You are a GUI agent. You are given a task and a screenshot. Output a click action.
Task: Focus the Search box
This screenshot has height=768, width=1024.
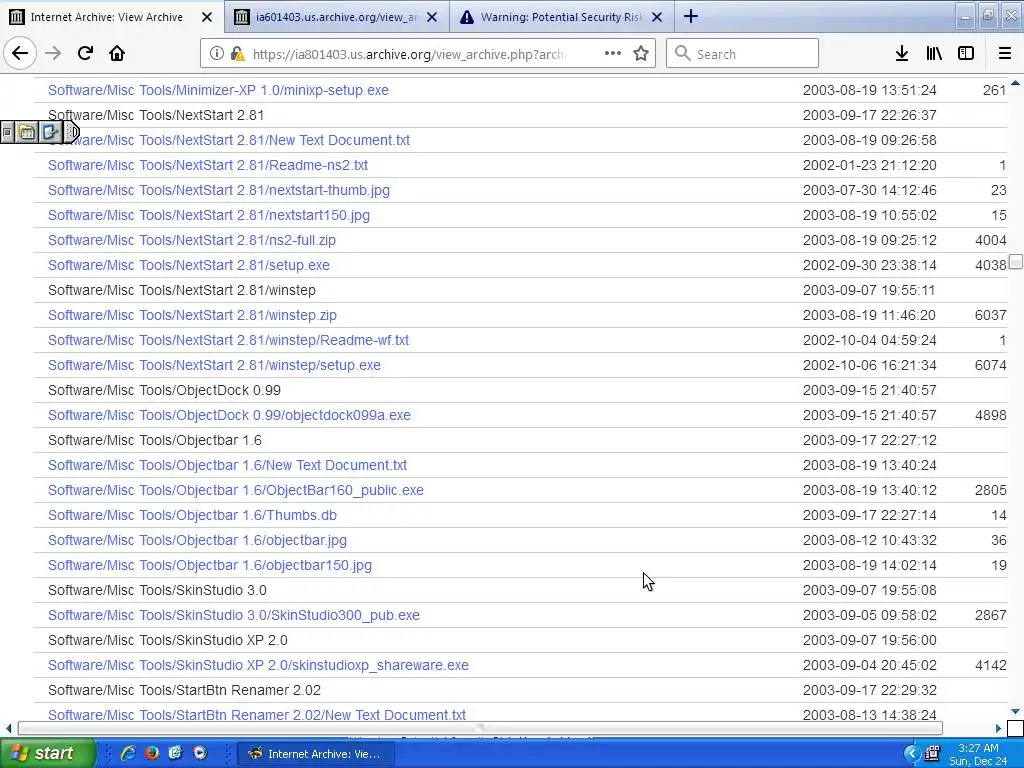point(743,54)
